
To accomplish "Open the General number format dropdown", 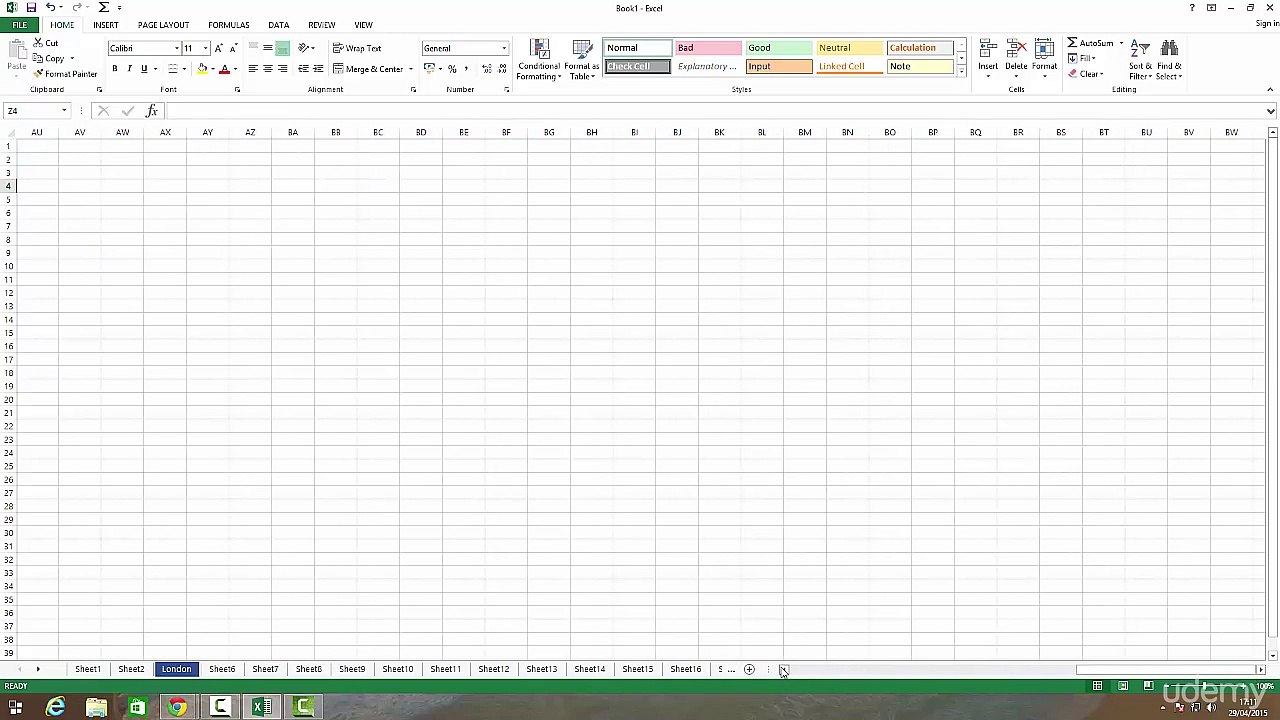I will click(504, 48).
